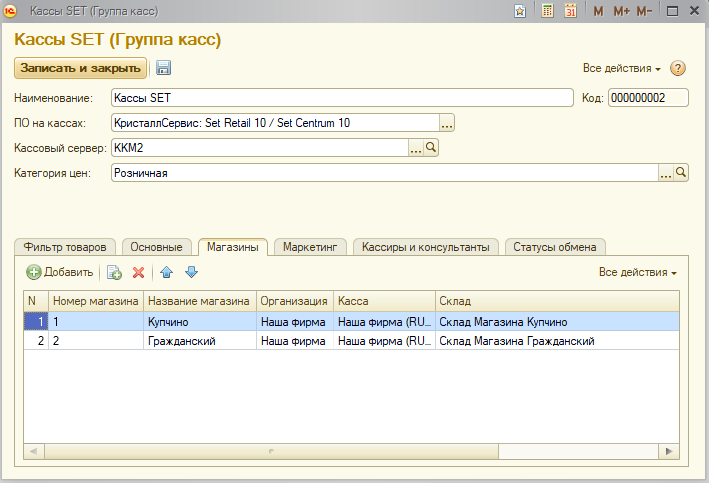Screen dimensions: 709x483
Task: Open selection list for Категория цен
Action: click(x=666, y=173)
